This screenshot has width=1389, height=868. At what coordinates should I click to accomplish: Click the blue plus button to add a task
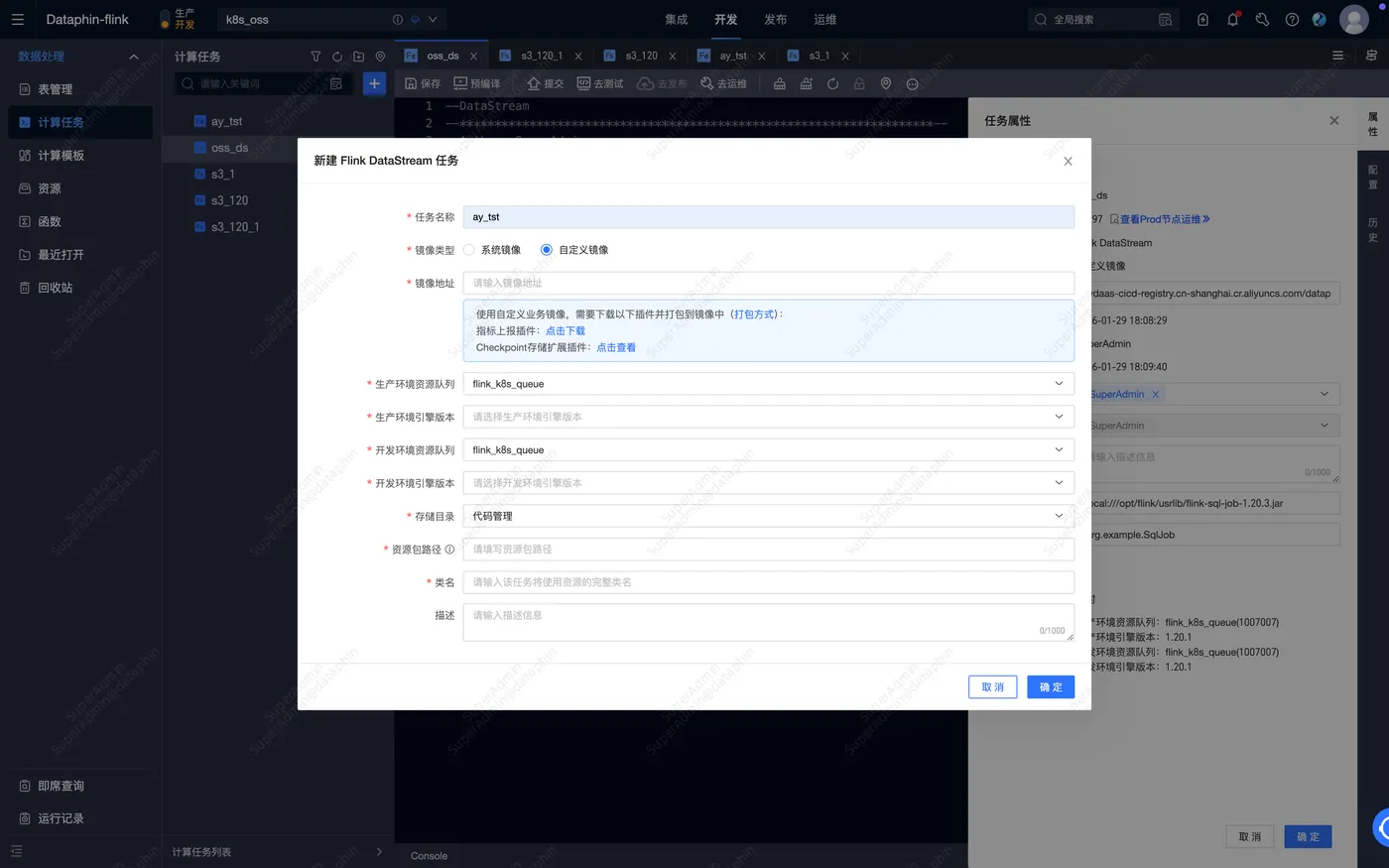coord(374,83)
